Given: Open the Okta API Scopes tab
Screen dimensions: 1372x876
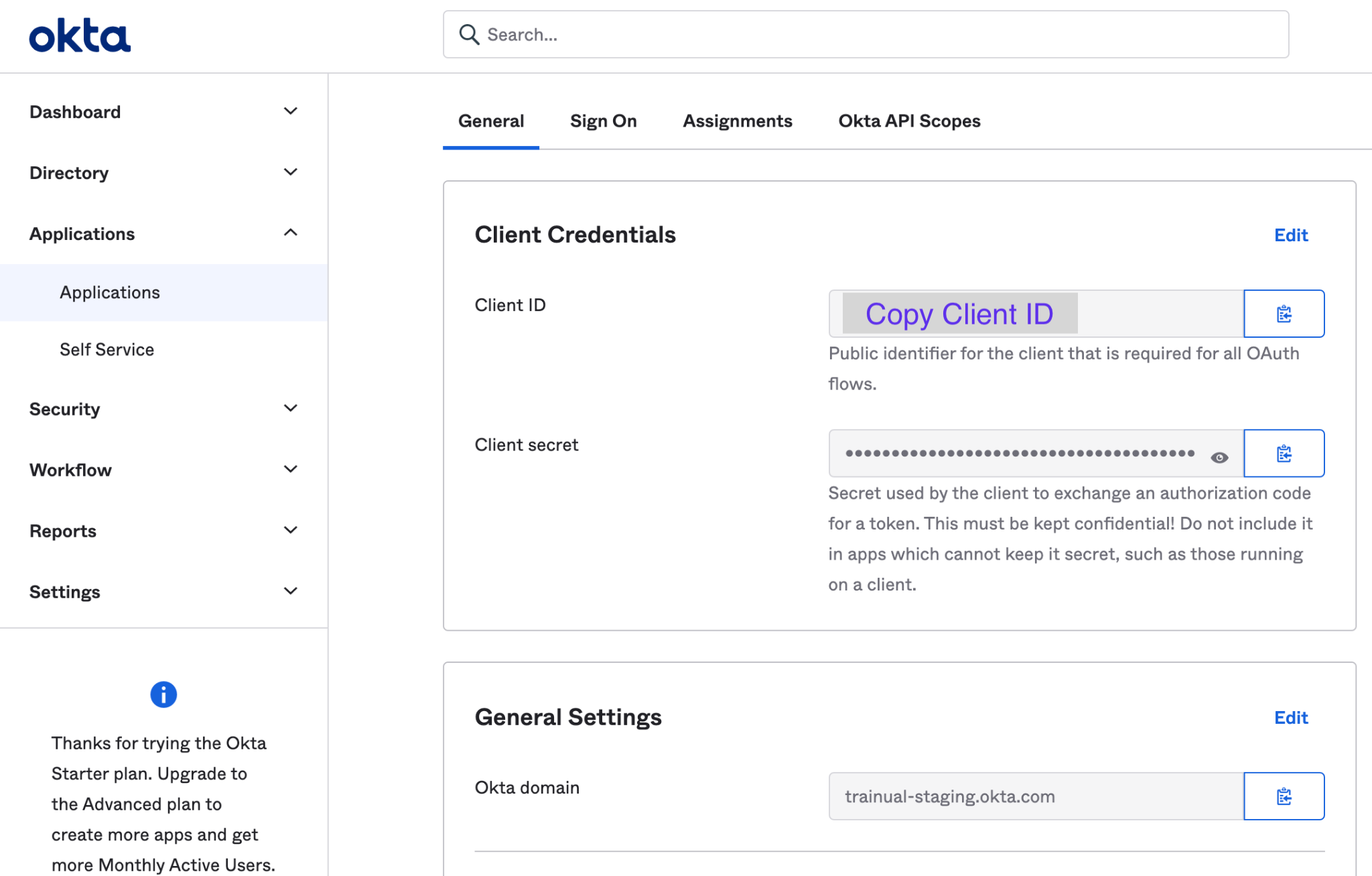Looking at the screenshot, I should click(x=909, y=121).
